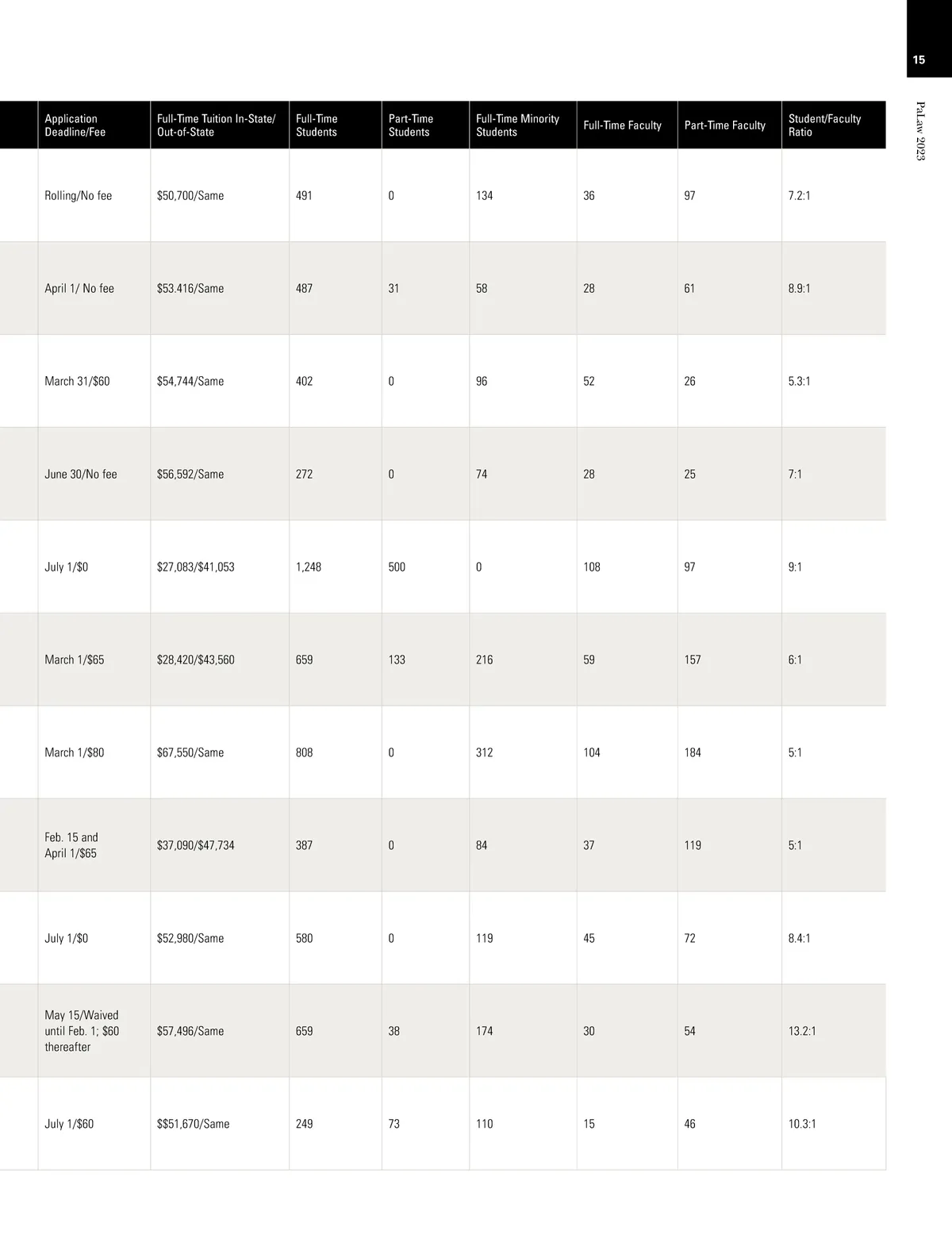The width and height of the screenshot is (952, 1250).
Task: Click the 184 part-time faculty cell
Action: click(x=693, y=752)
